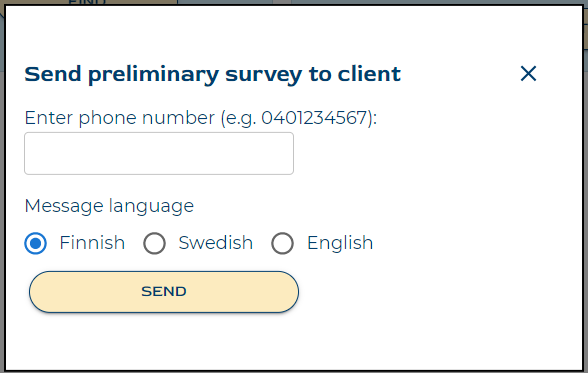Click the word "language" in Message language label

(x=152, y=207)
